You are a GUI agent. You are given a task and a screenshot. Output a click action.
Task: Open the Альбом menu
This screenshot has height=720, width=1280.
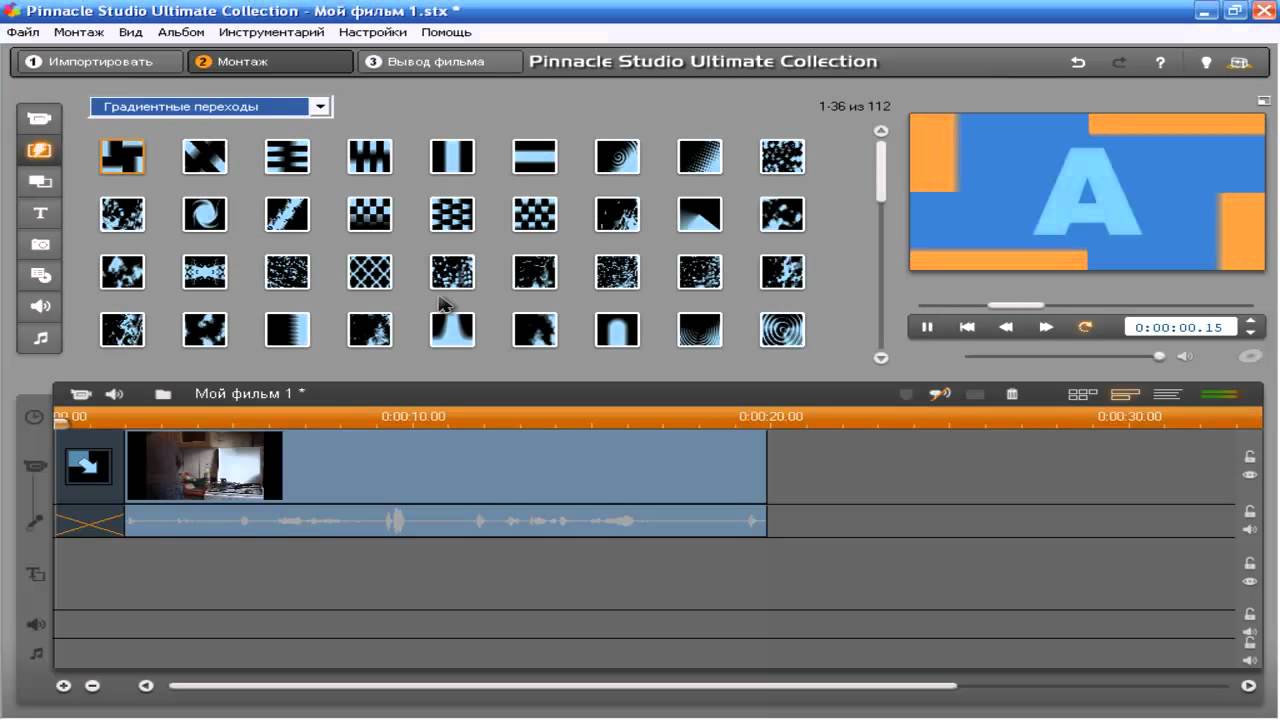181,32
